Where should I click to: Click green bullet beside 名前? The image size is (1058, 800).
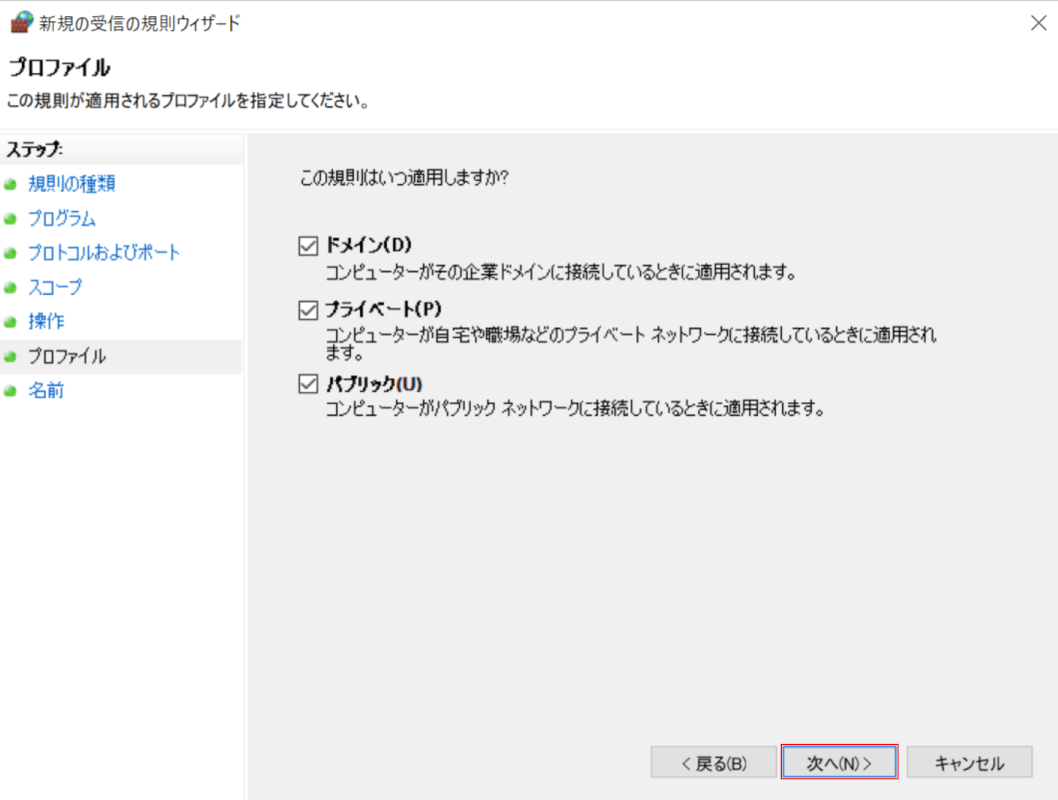pyautogui.click(x=11, y=391)
